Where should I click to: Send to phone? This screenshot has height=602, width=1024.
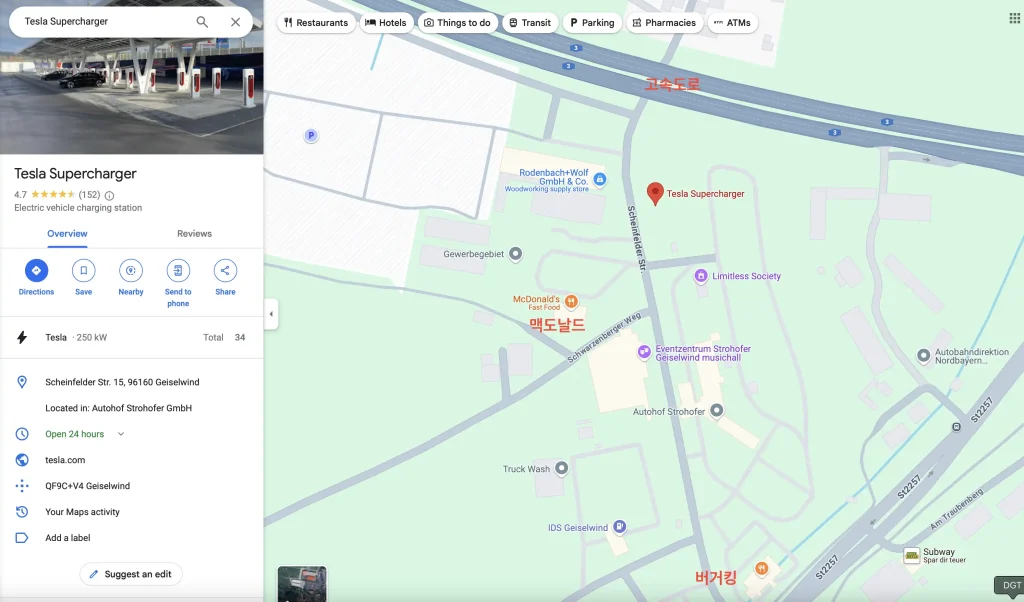178,283
